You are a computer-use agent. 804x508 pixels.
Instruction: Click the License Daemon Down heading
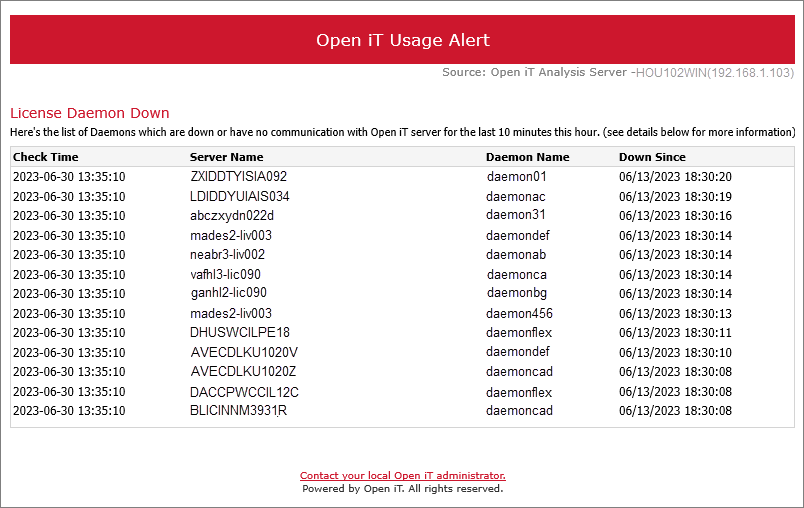90,113
